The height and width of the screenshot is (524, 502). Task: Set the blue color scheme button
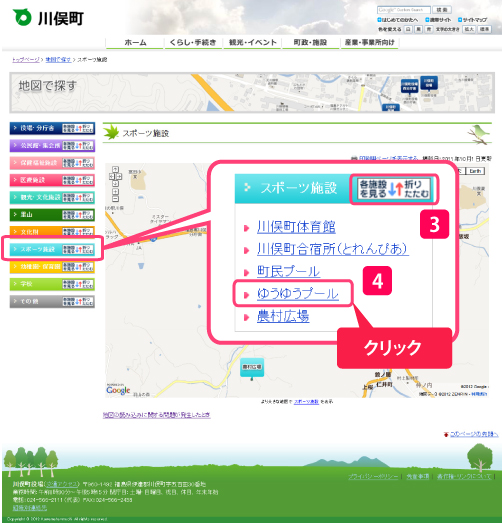429,29
